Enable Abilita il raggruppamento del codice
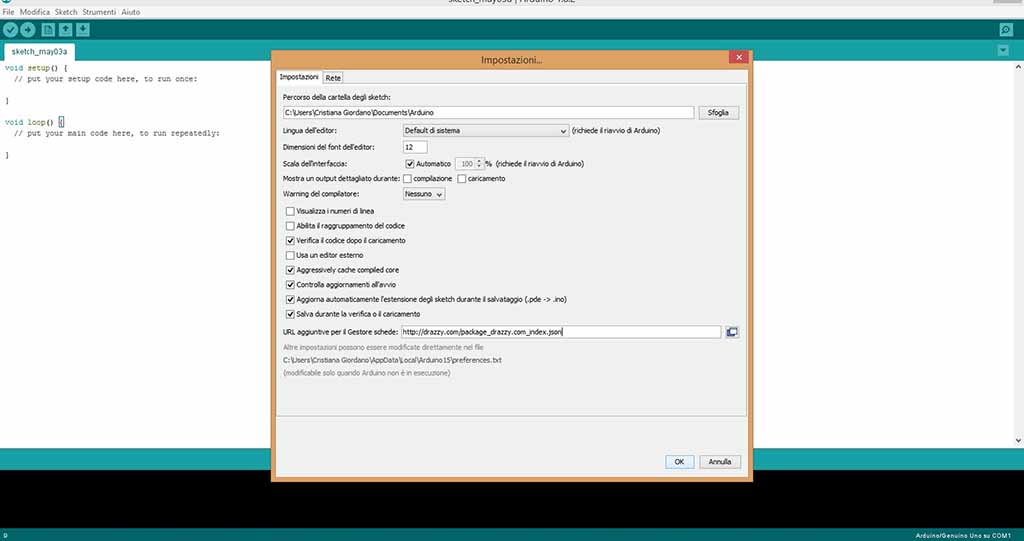 pos(290,225)
